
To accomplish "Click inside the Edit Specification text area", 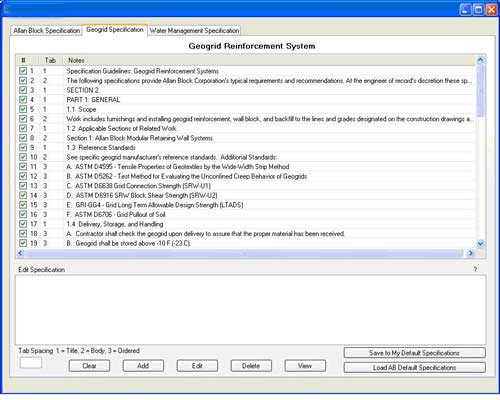I will [250, 310].
